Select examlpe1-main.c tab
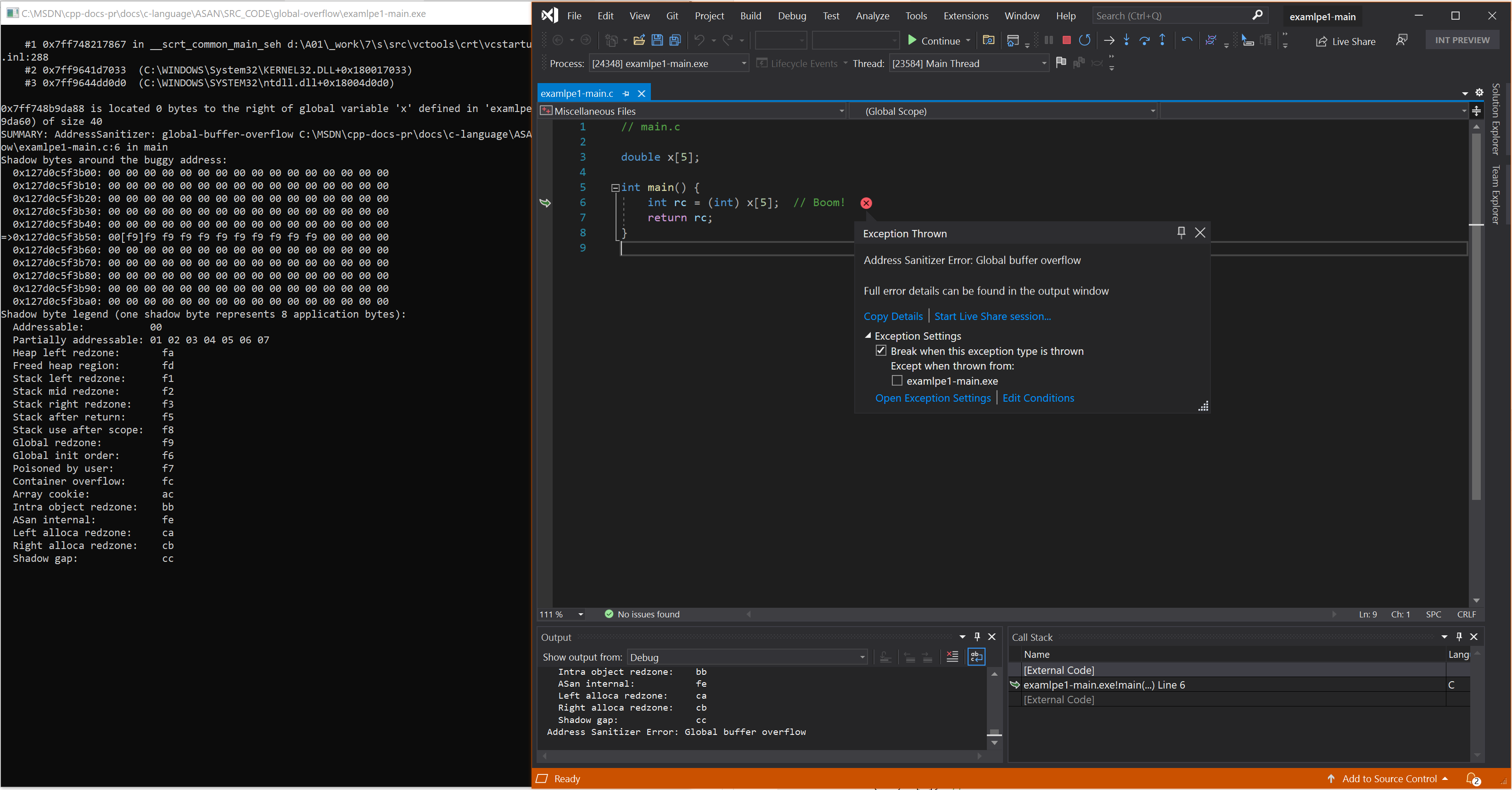The height and width of the screenshot is (790, 1512). point(577,93)
